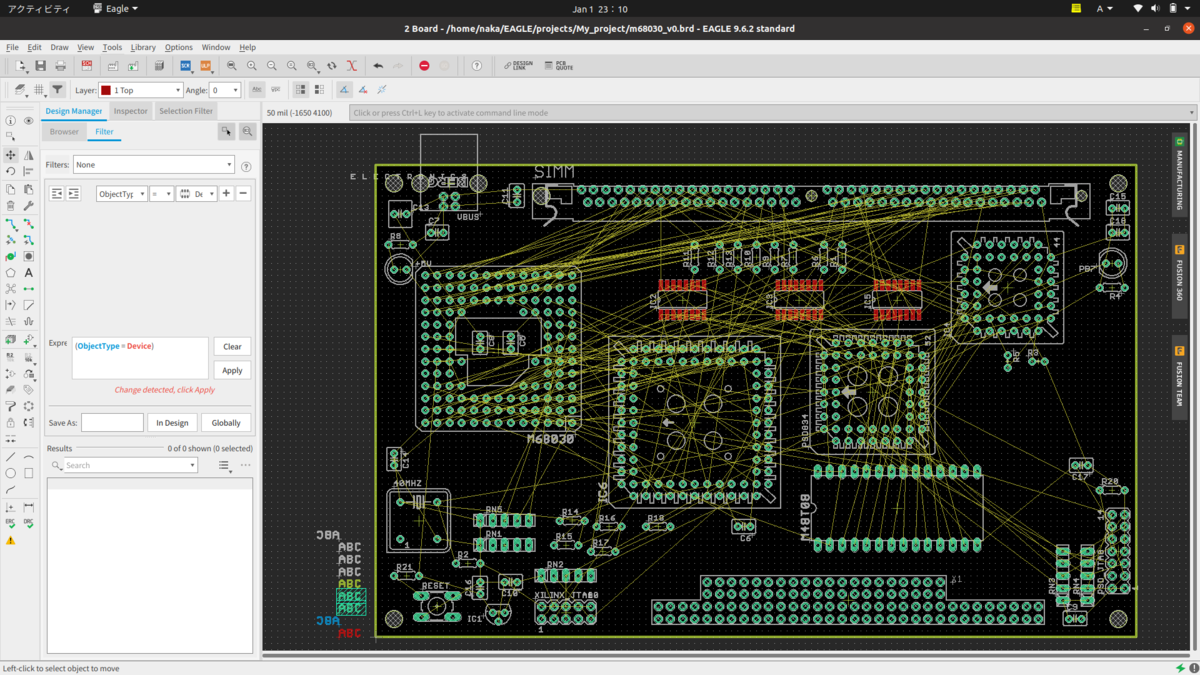Select the Circle drawing tool
1200x675 pixels.
click(10, 474)
